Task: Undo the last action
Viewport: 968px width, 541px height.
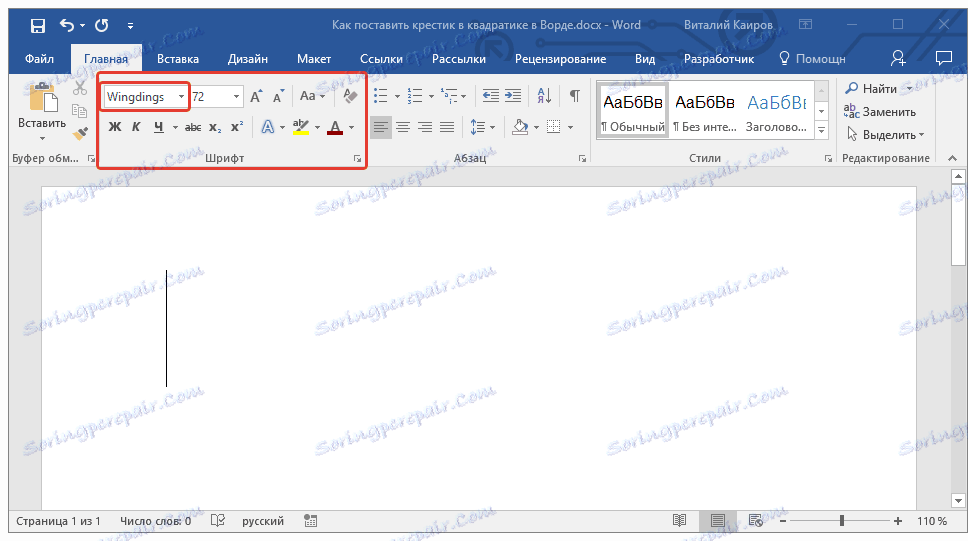Action: [x=67, y=25]
